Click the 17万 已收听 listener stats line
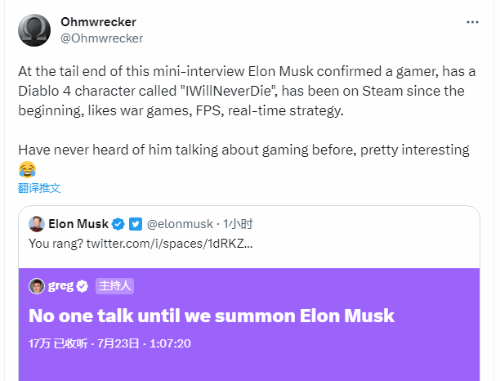This screenshot has width=500, height=381. (110, 343)
